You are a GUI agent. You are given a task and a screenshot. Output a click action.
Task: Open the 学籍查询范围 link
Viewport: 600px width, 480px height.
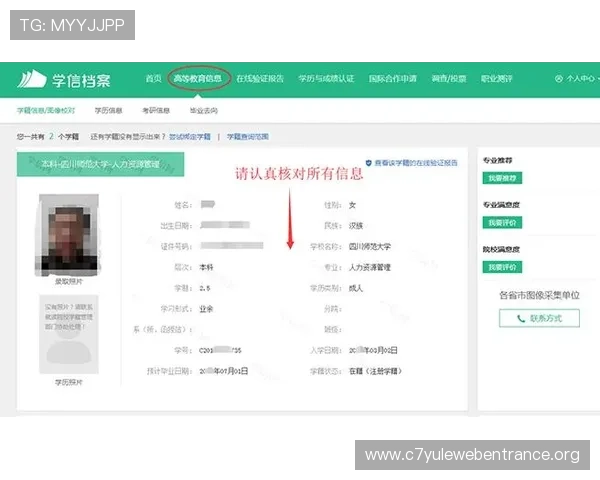(248, 137)
